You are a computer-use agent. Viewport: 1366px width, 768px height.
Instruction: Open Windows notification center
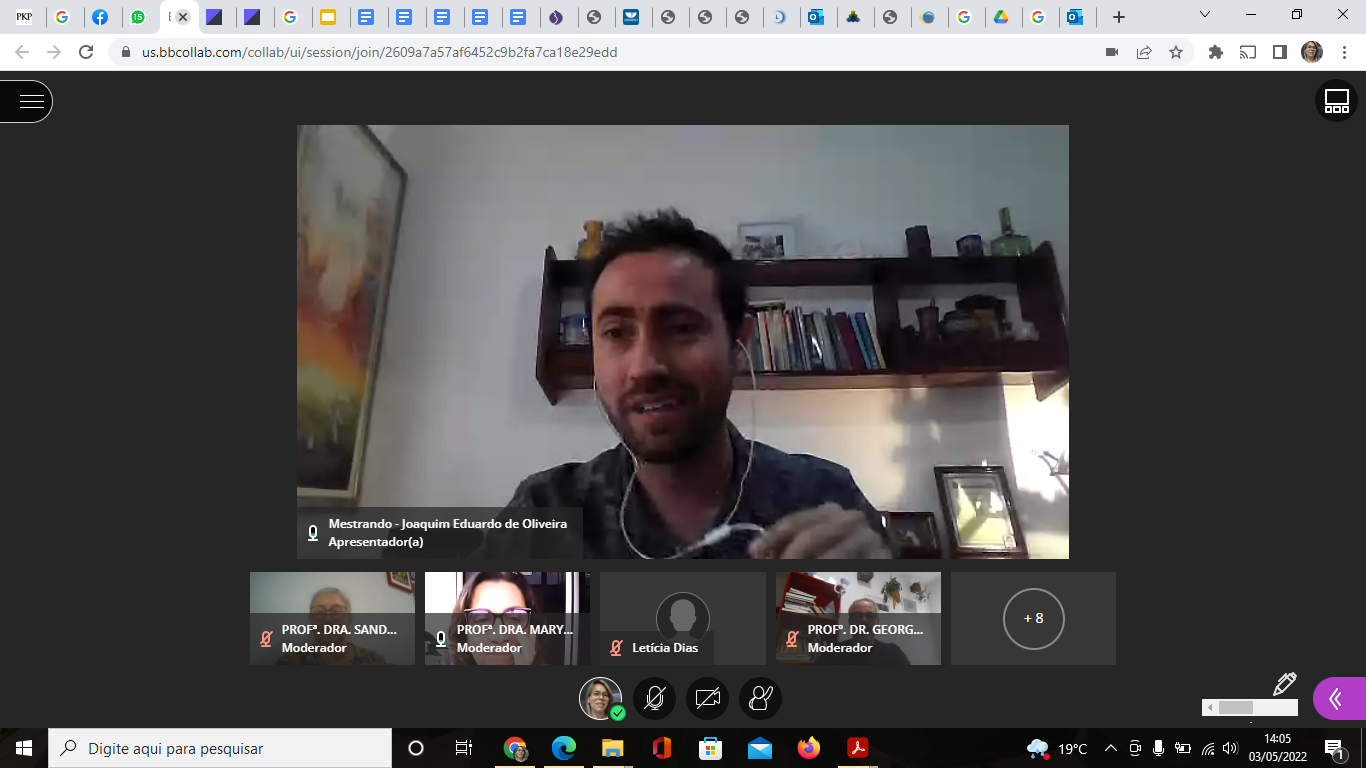[1334, 748]
